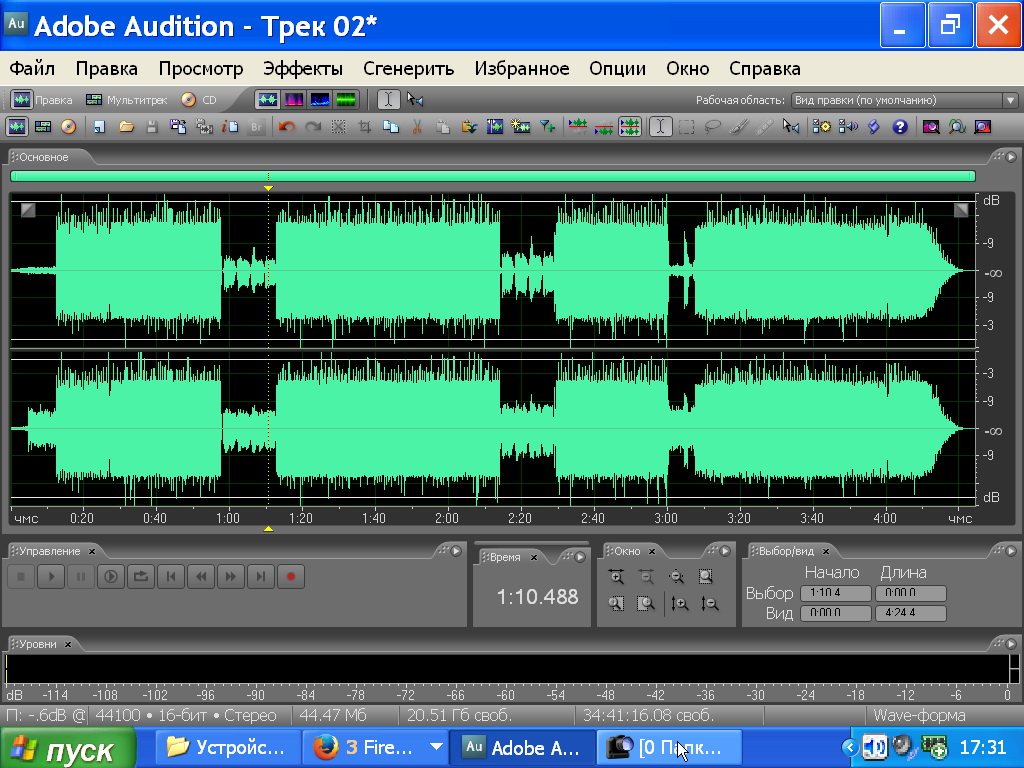Create a new file with the New icon
The height and width of the screenshot is (768, 1024).
click(x=99, y=127)
